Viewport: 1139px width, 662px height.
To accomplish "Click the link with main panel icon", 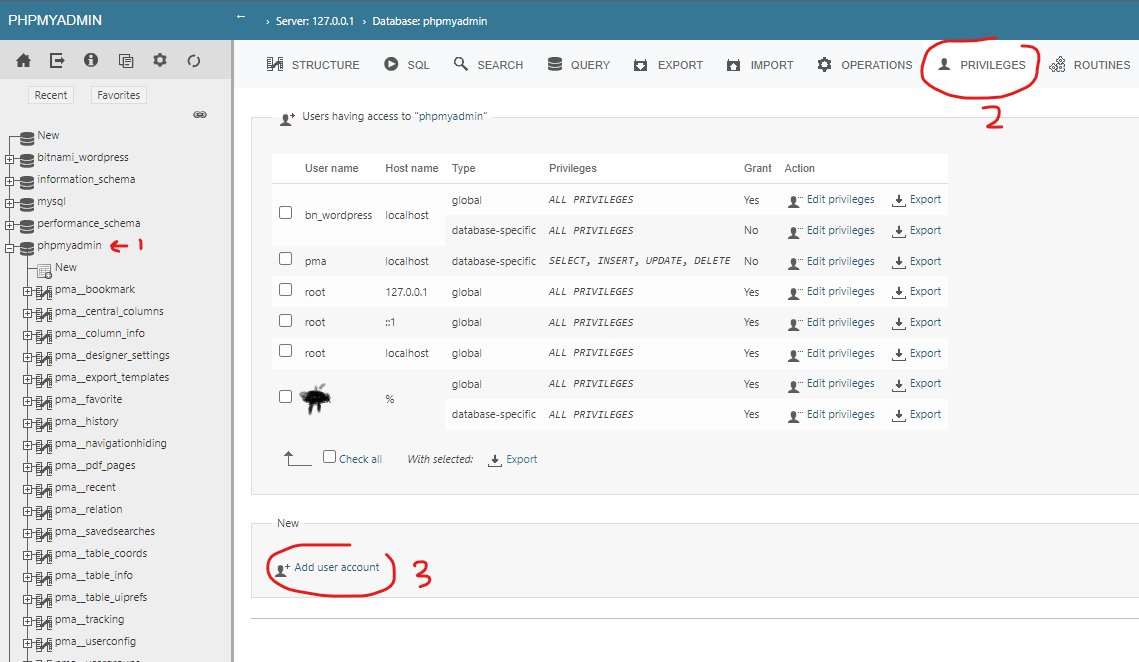I will (200, 115).
